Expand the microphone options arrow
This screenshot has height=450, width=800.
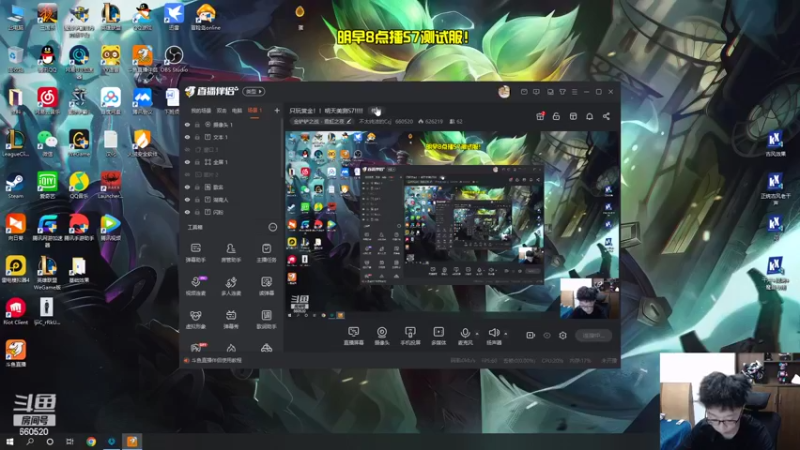477,334
